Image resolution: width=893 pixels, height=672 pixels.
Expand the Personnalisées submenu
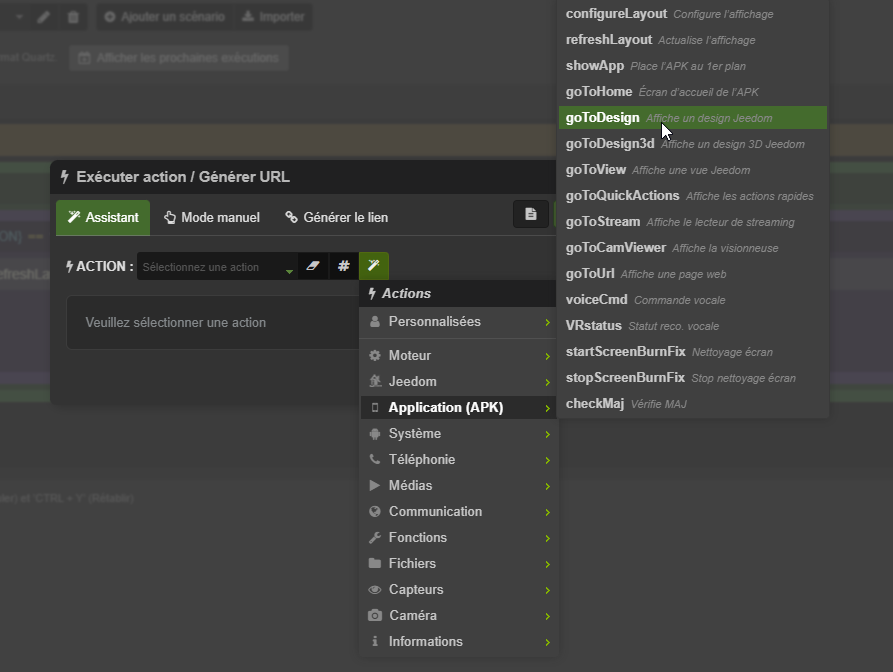coord(459,322)
